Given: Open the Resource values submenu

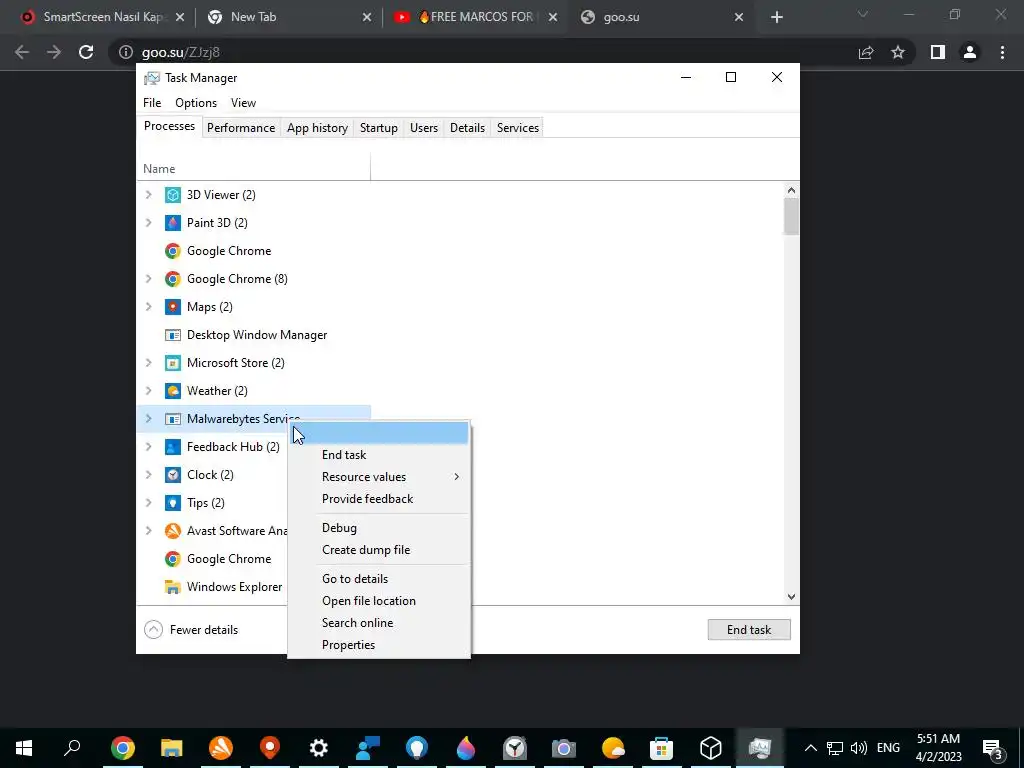Looking at the screenshot, I should 379,477.
